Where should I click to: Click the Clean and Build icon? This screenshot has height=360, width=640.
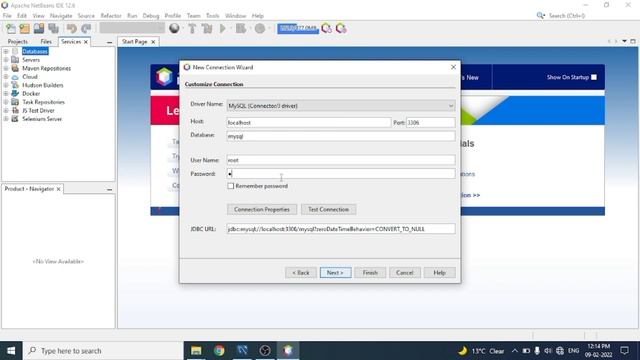pos(207,29)
